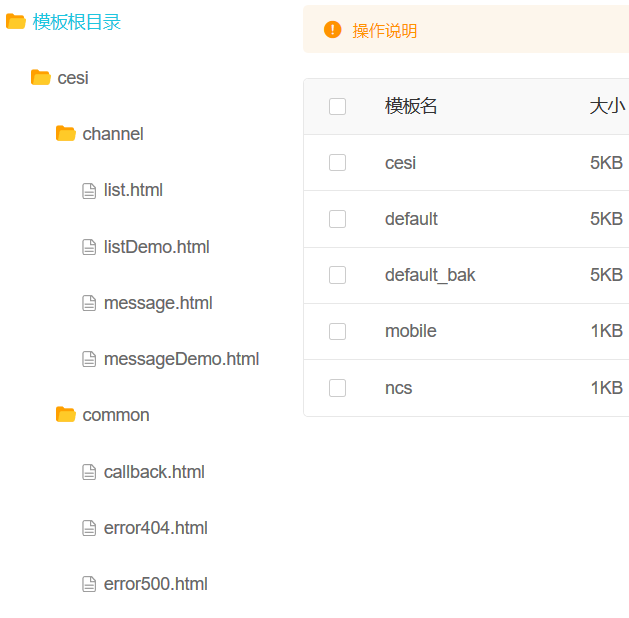Select error404.html in the file tree
The width and height of the screenshot is (629, 618).
click(x=155, y=528)
